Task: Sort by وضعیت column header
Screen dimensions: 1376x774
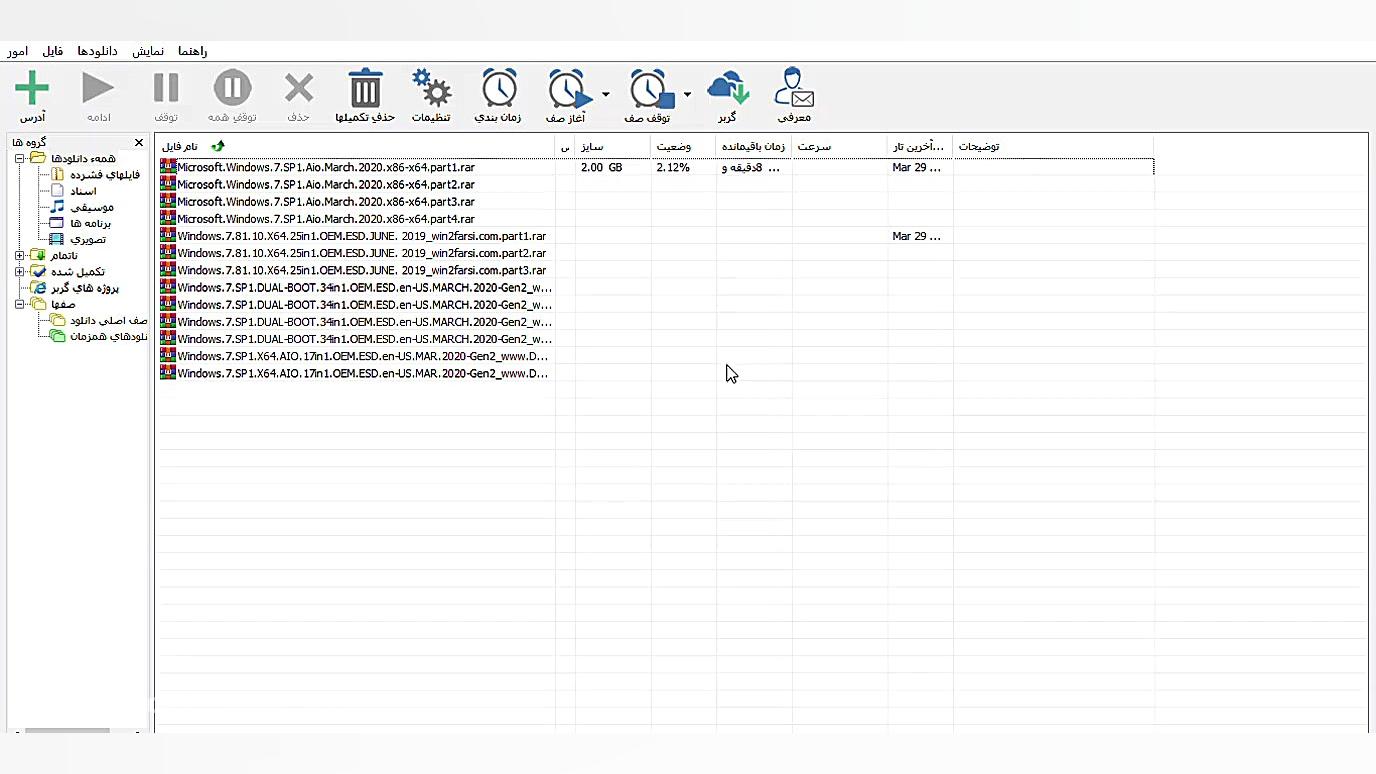Action: click(684, 147)
